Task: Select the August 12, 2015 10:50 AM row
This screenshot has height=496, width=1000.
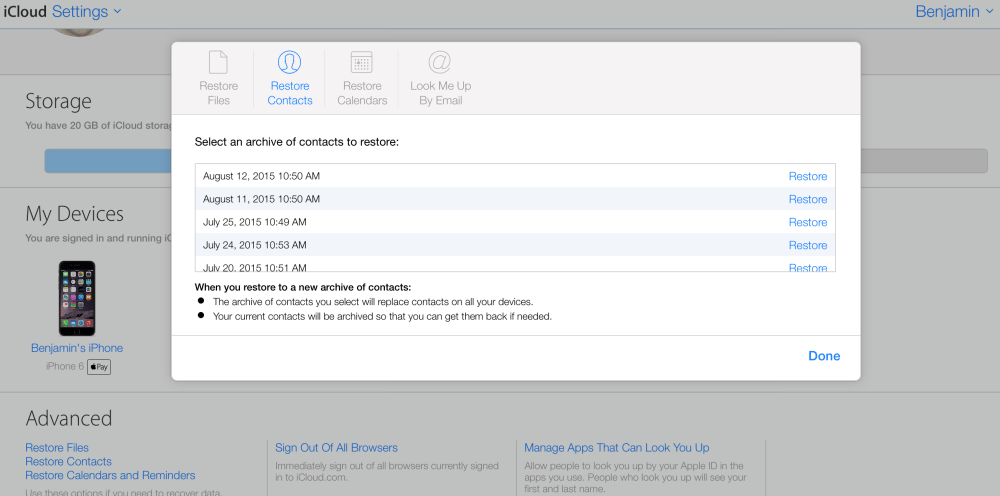Action: [515, 175]
